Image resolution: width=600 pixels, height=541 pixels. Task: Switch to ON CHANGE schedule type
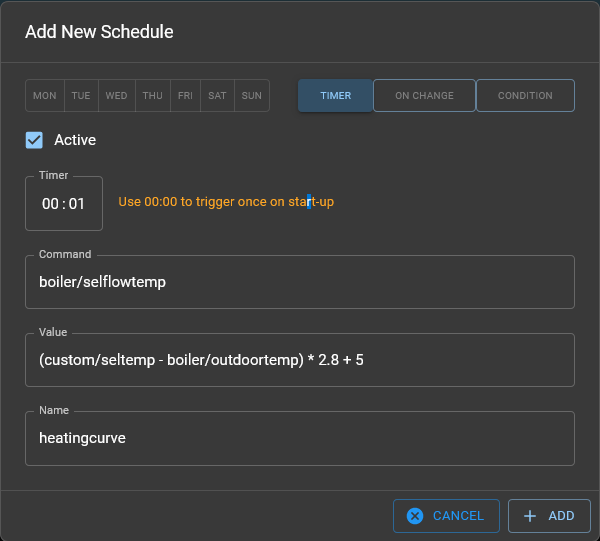tap(424, 96)
